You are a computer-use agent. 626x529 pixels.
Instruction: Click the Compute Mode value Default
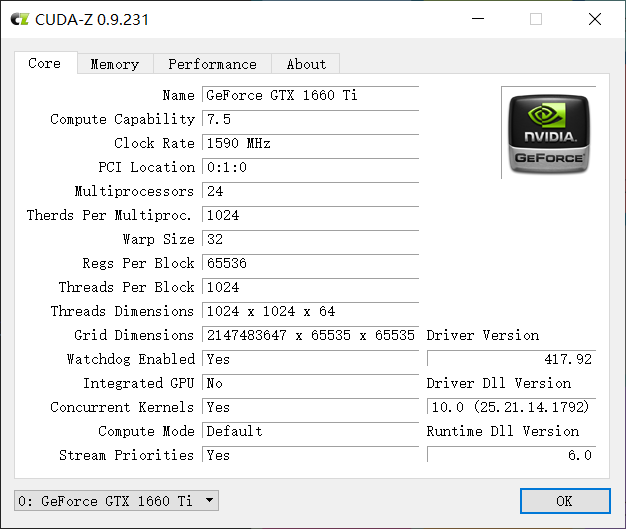pos(310,430)
